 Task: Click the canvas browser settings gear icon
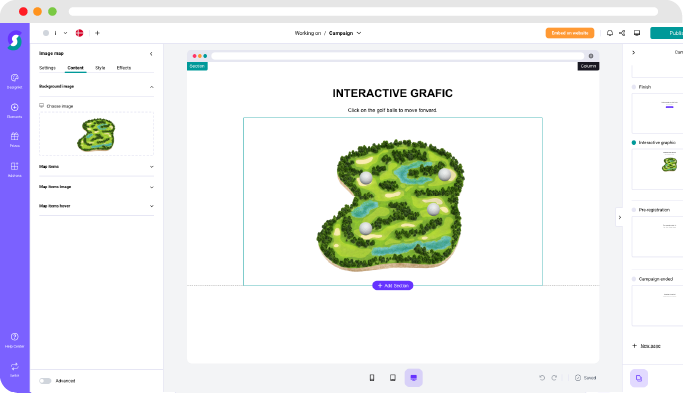[x=591, y=56]
